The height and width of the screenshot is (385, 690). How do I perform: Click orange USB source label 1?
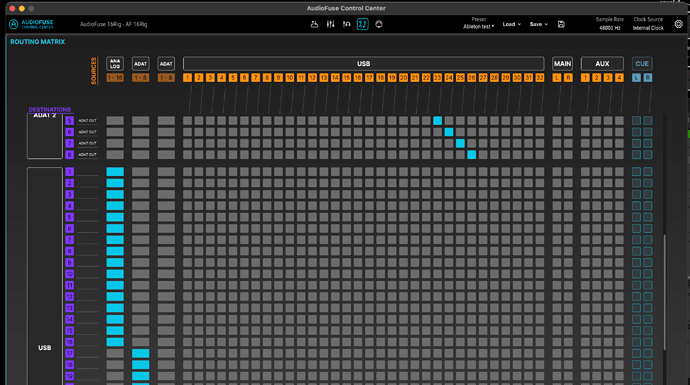pyautogui.click(x=187, y=78)
